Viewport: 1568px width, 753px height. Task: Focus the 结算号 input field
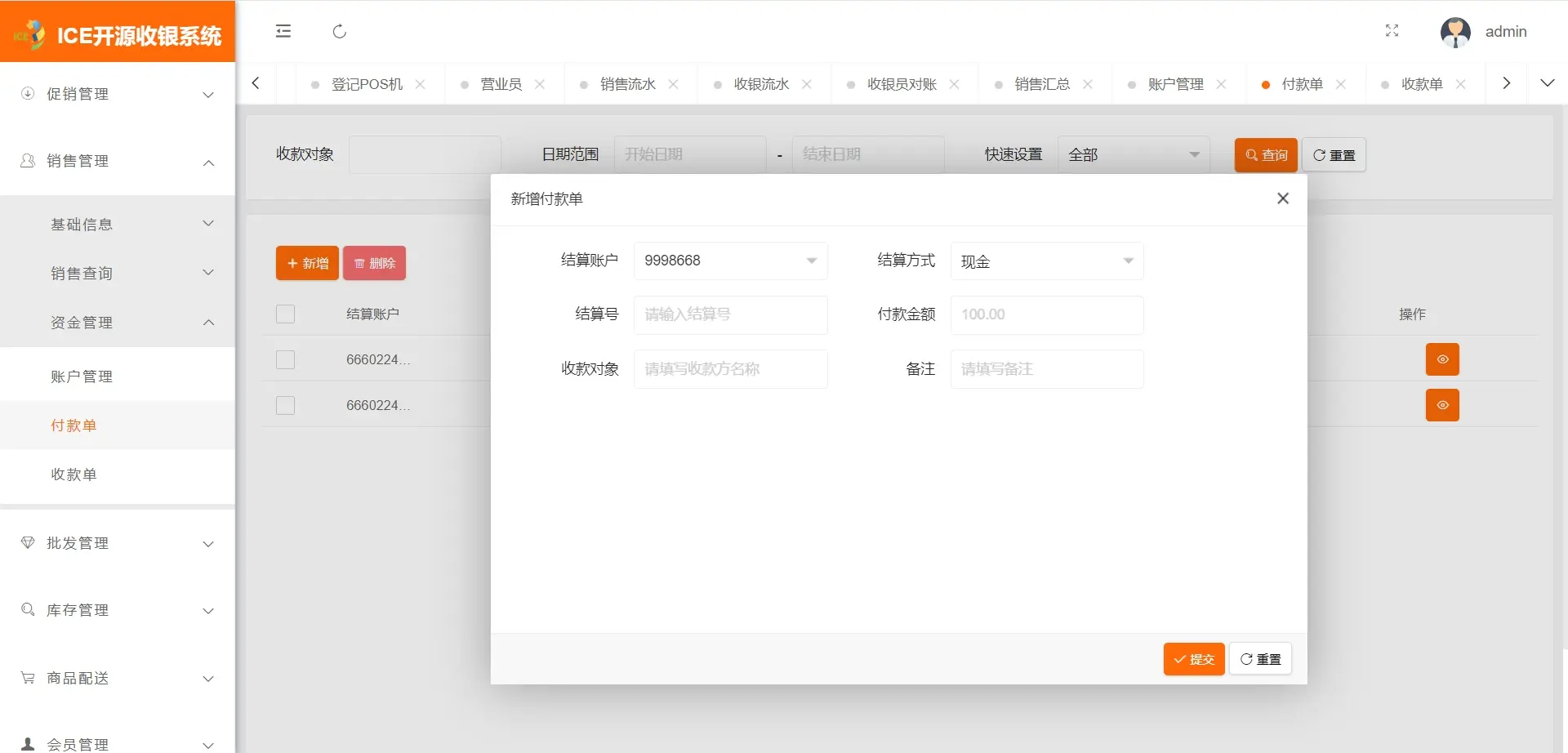click(731, 314)
